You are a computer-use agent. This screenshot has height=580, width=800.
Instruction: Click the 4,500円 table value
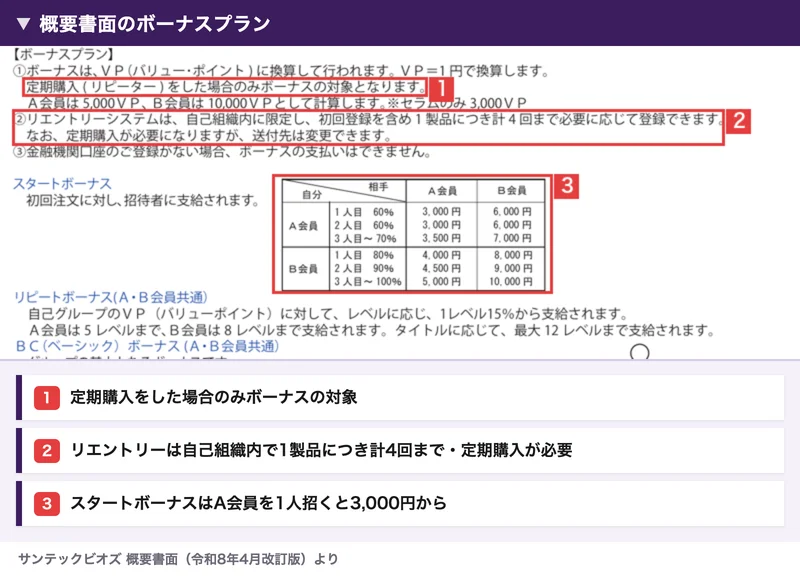(441, 268)
